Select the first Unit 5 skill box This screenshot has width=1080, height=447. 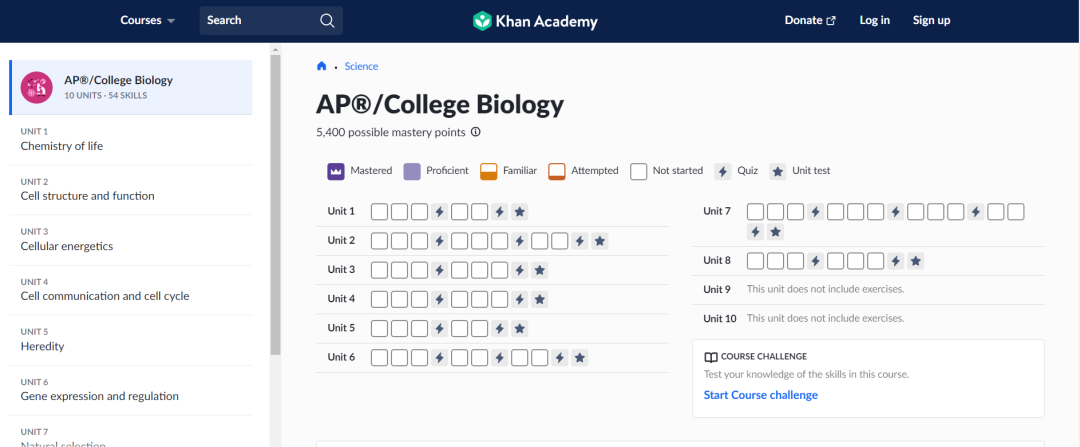pyautogui.click(x=380, y=329)
